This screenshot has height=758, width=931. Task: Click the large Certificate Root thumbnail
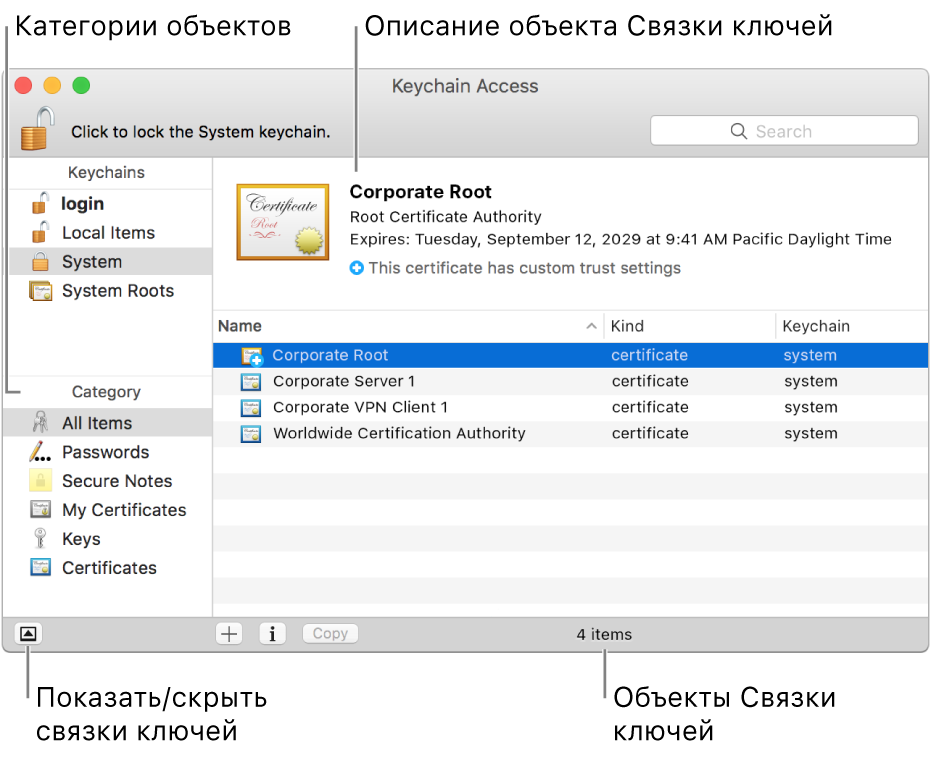(x=283, y=222)
